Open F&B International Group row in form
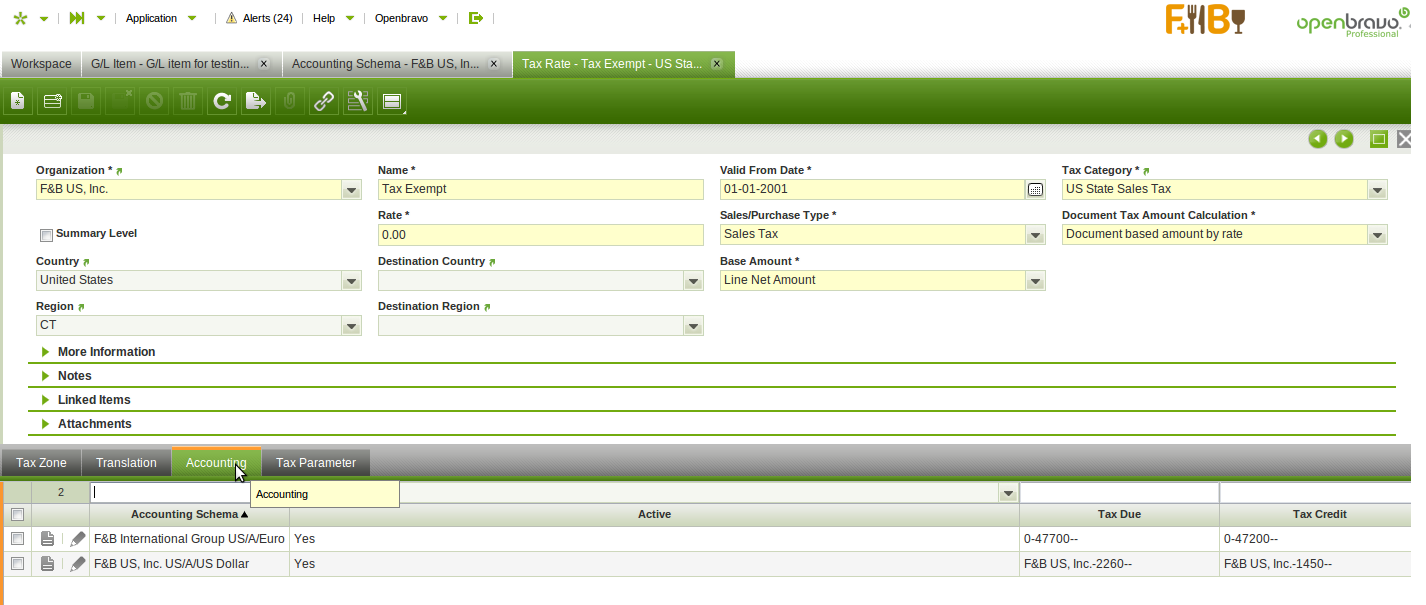1426x605 pixels. coord(47,539)
